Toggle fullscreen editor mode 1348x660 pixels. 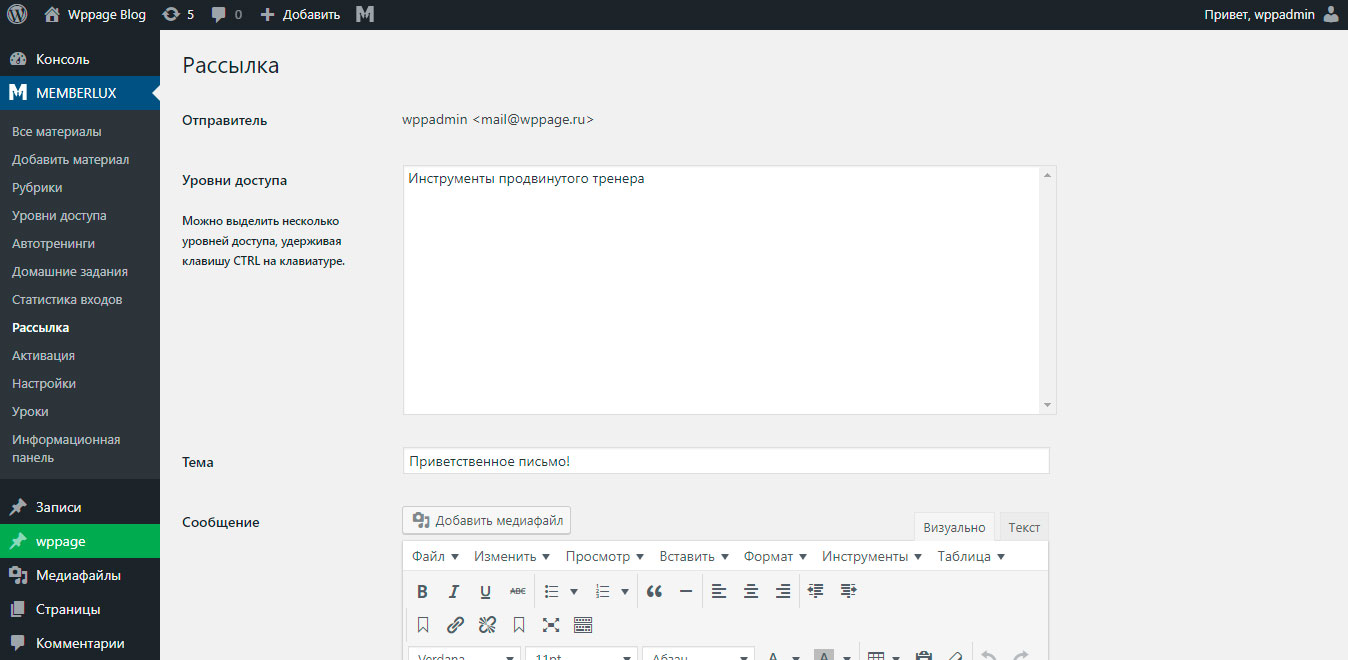click(x=551, y=625)
